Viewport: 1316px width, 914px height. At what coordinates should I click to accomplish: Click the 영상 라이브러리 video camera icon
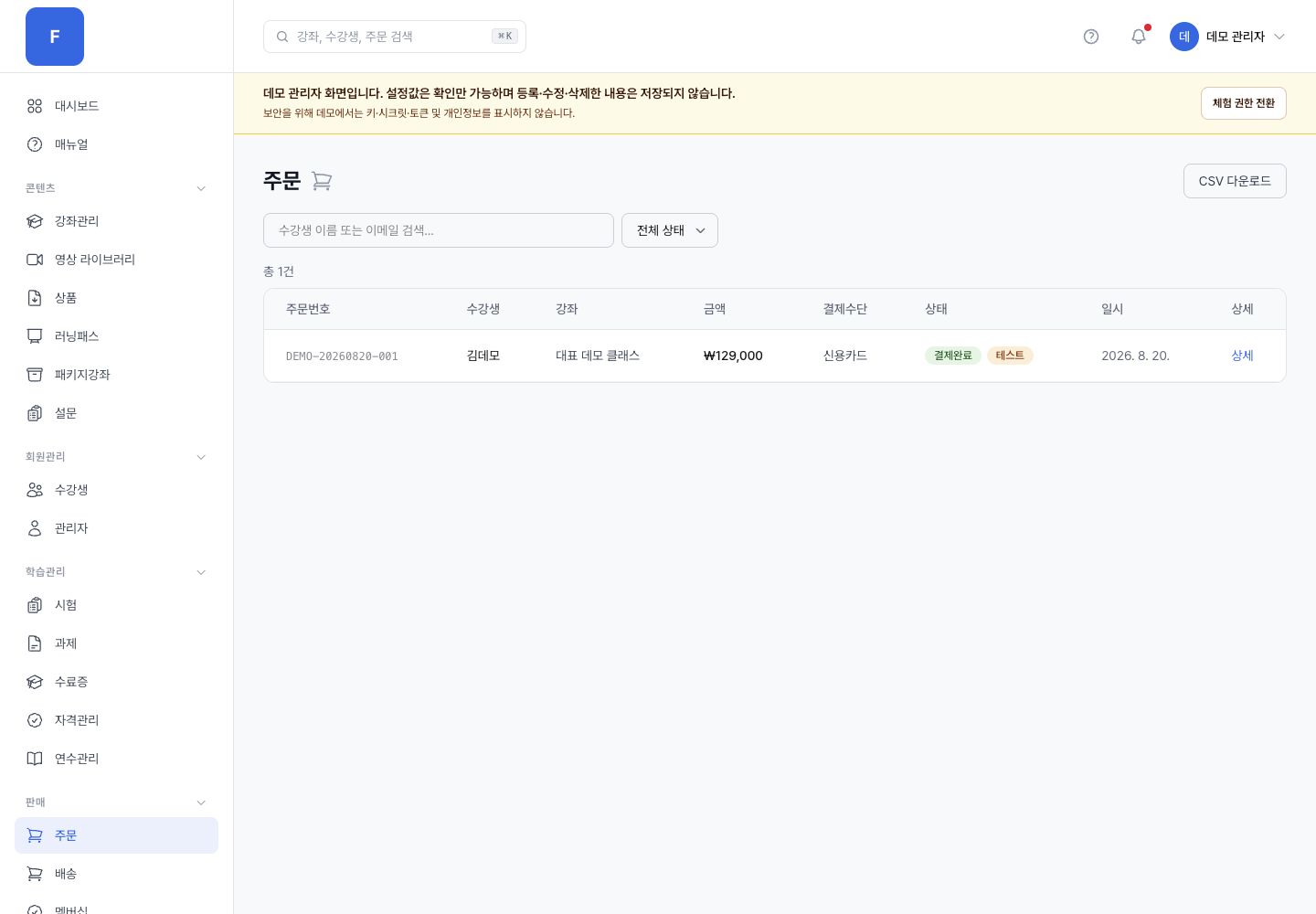[x=35, y=260]
